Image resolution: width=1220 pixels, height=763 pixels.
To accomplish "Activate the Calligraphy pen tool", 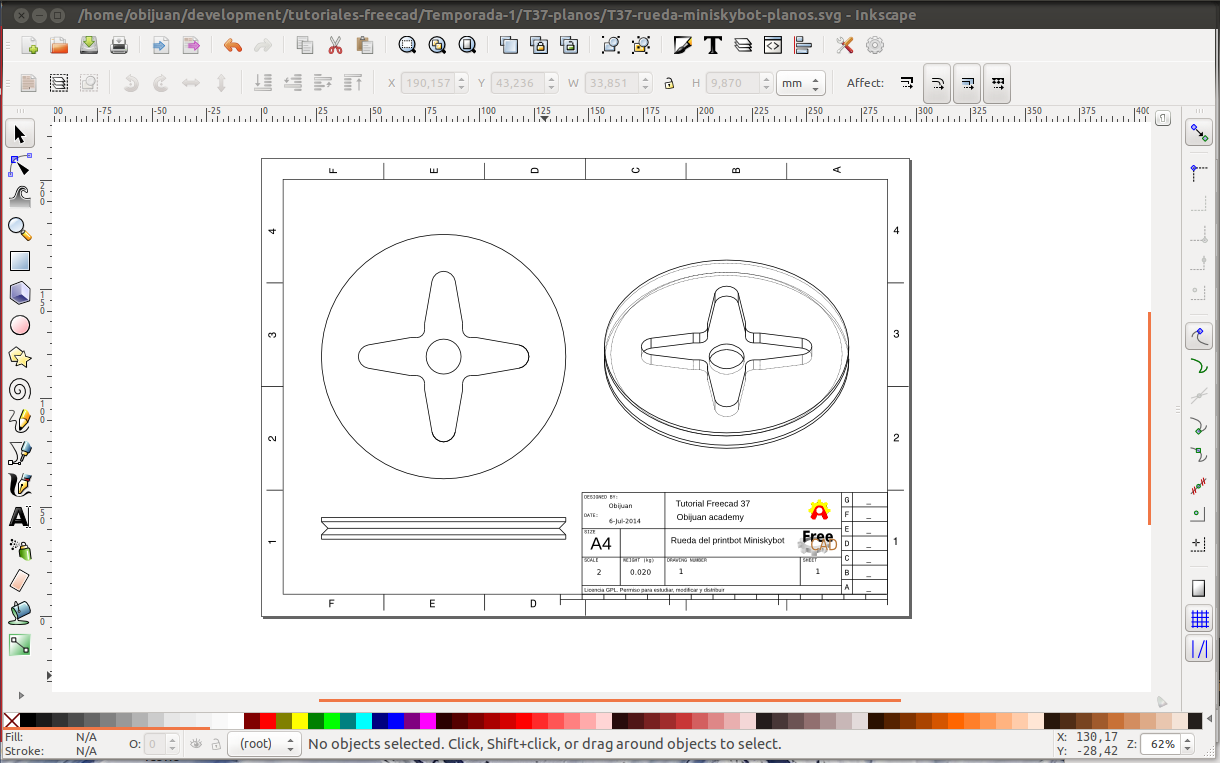I will (x=19, y=485).
